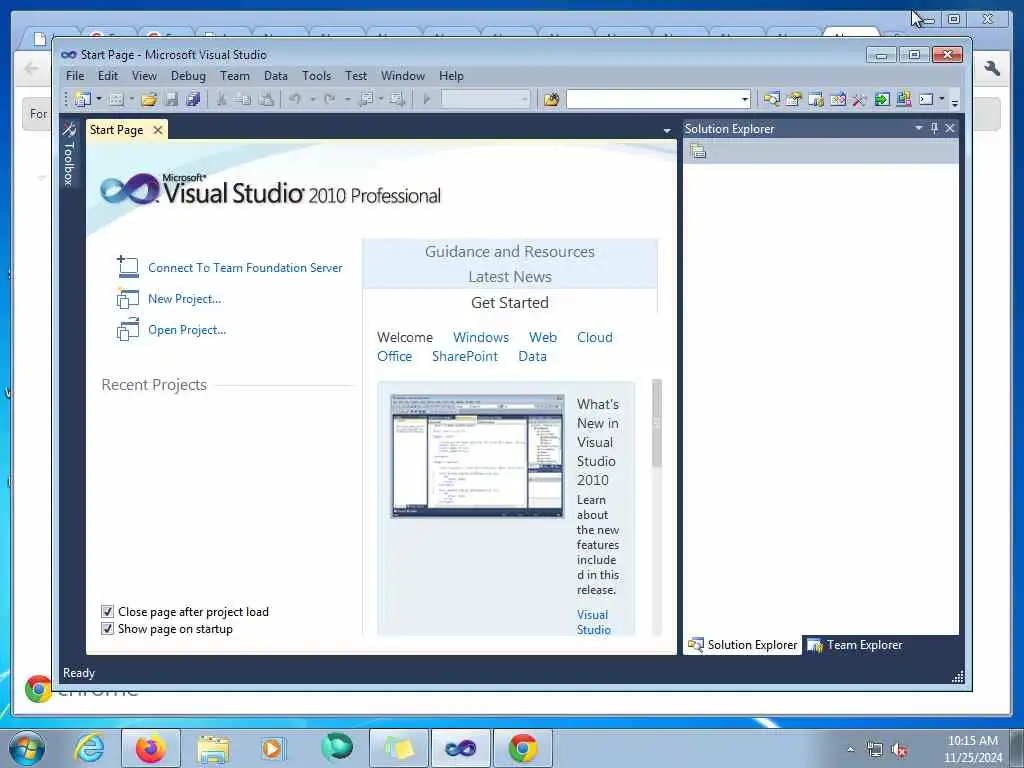This screenshot has width=1024, height=768.
Task: Open the New Project dropdown arrow
Action: pos(99,99)
